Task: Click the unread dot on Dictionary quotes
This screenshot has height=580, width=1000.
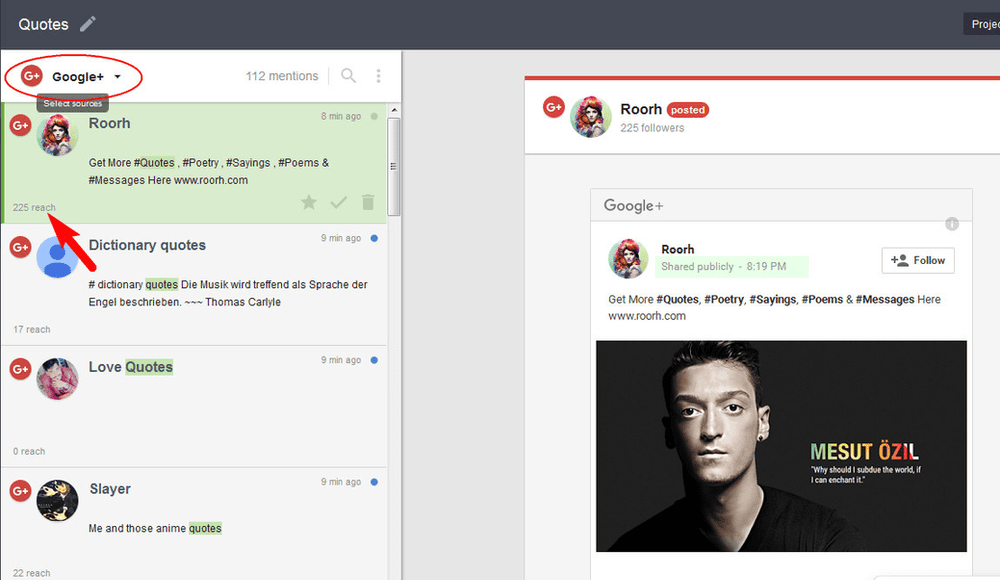Action: 374,238
